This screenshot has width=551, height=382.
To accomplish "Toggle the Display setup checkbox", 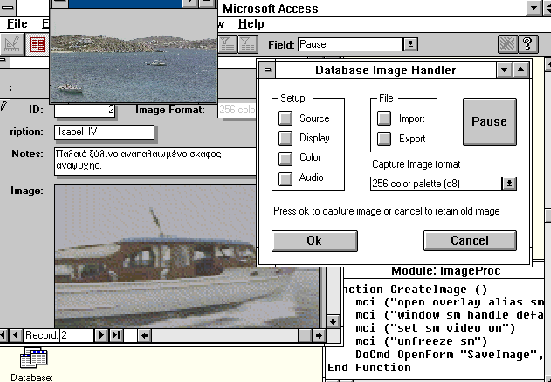I will pyautogui.click(x=285, y=138).
